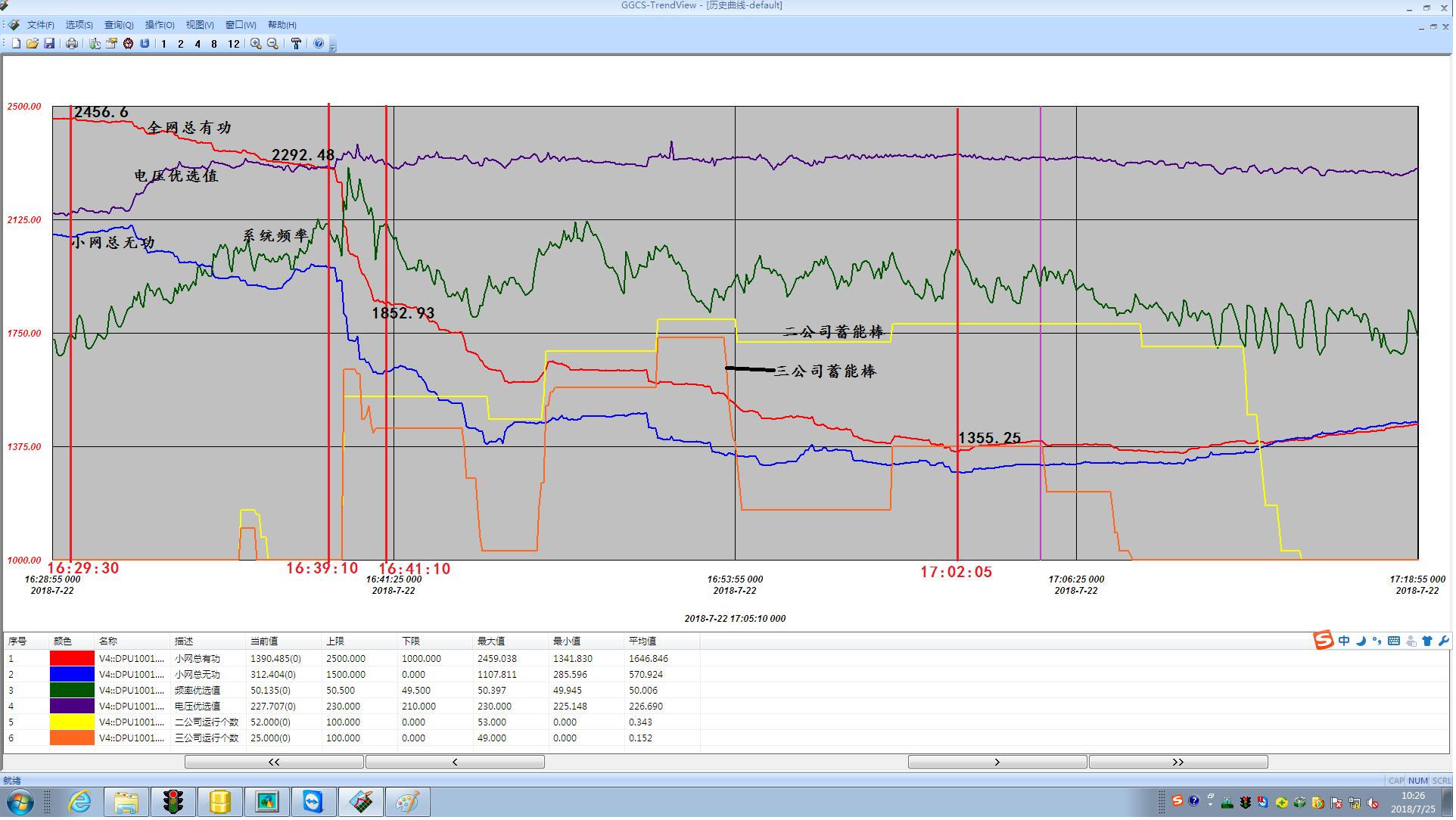This screenshot has height=820, width=1456.
Task: Open file explorer from taskbar
Action: point(126,802)
